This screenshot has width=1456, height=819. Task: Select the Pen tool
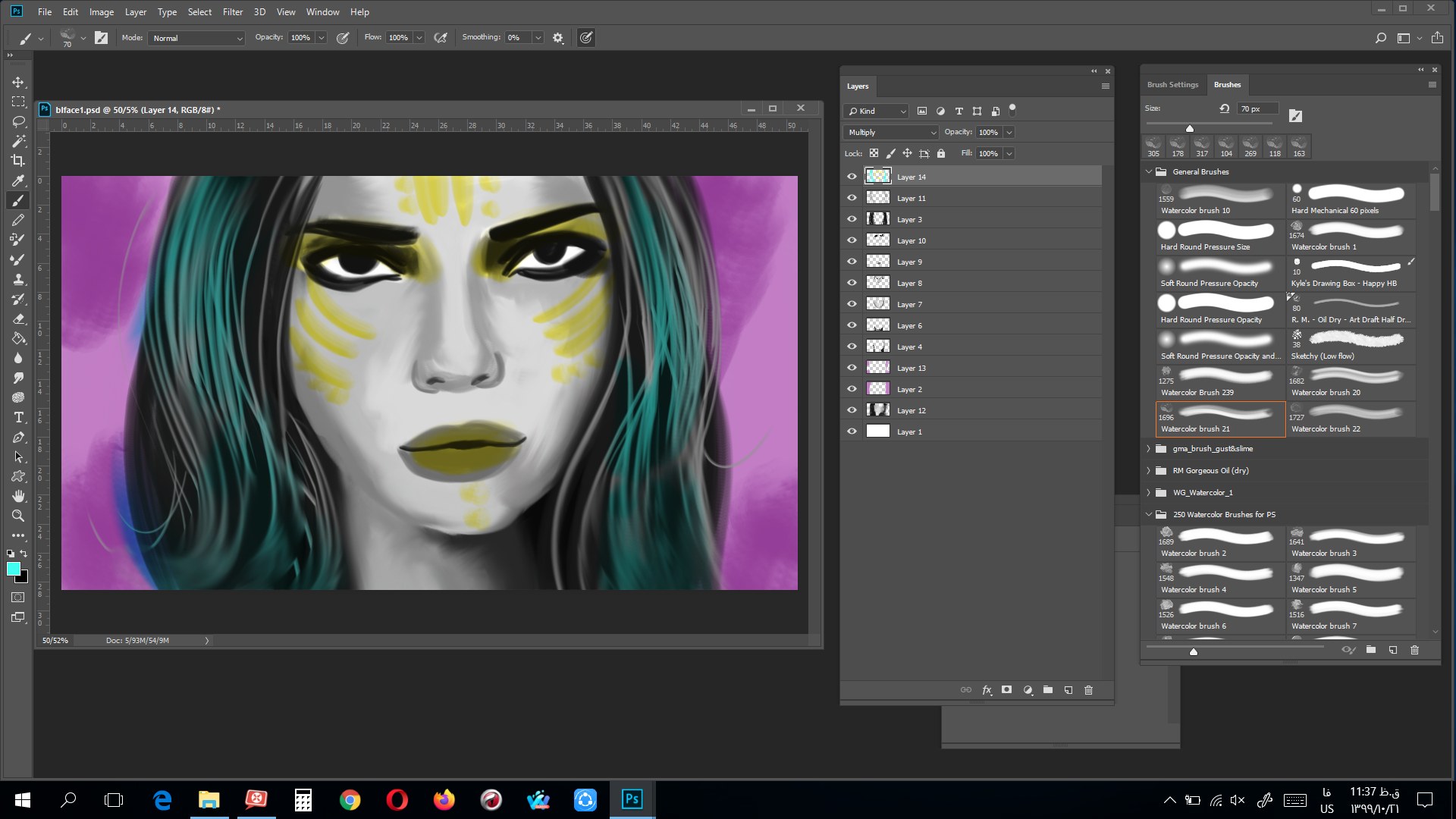[18, 437]
